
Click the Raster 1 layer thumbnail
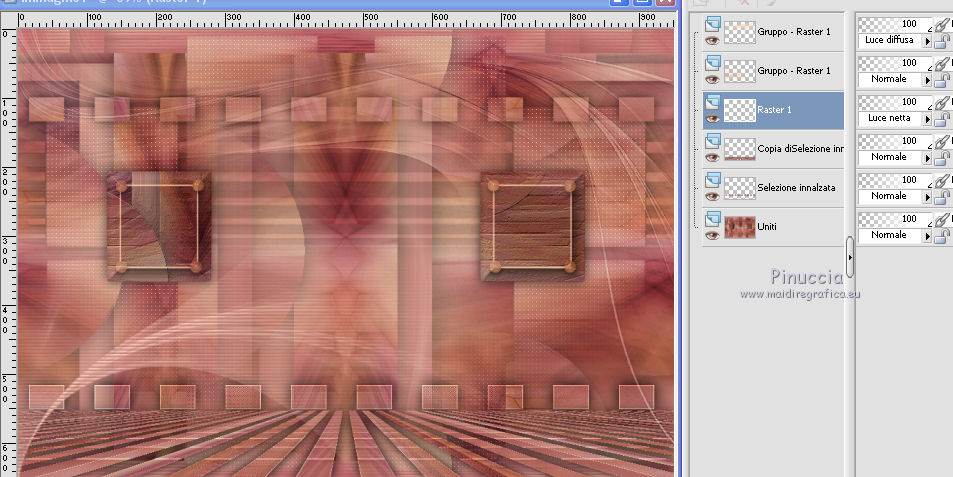coord(740,110)
